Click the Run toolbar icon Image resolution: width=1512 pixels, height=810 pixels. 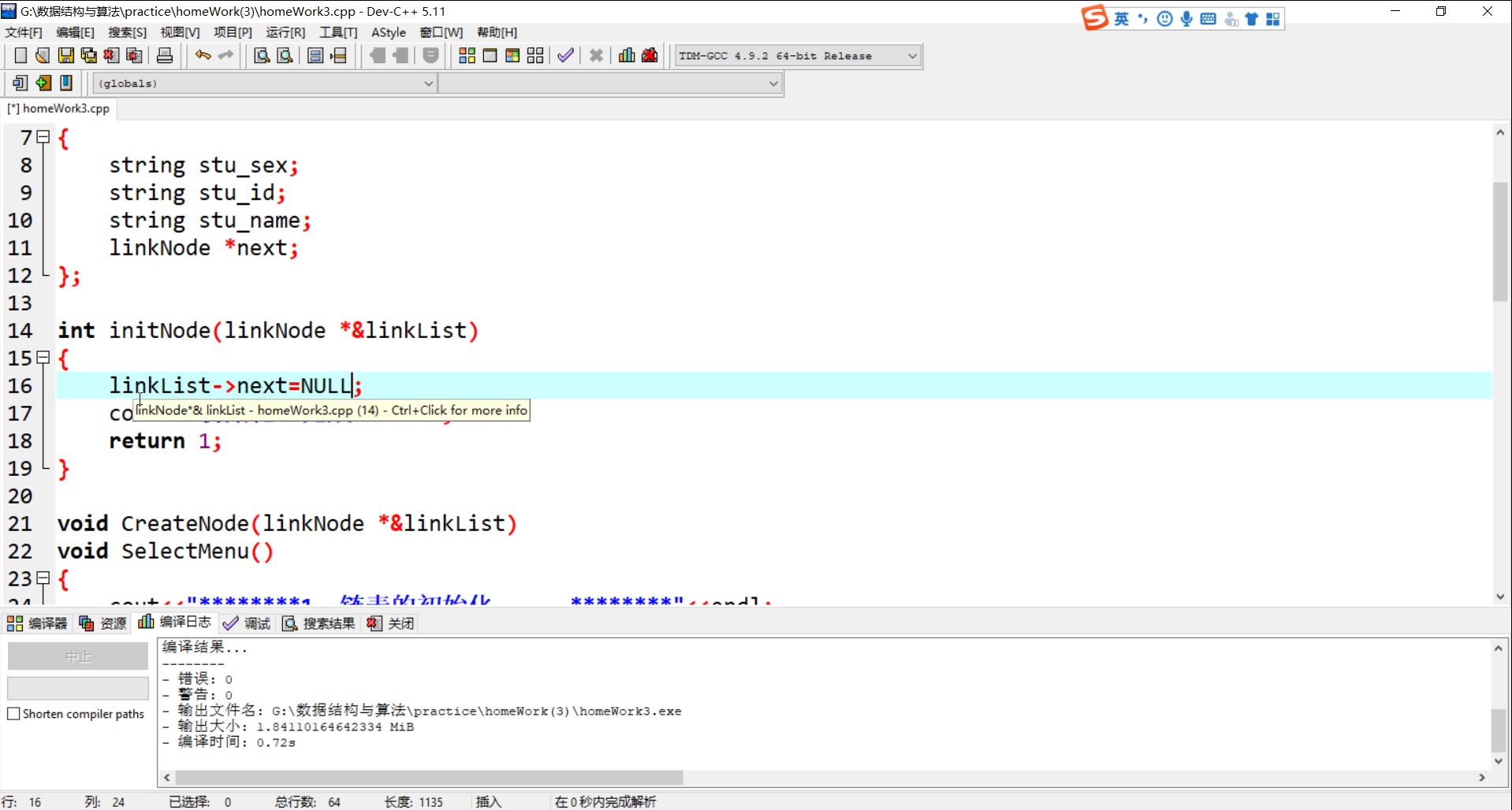coord(490,55)
